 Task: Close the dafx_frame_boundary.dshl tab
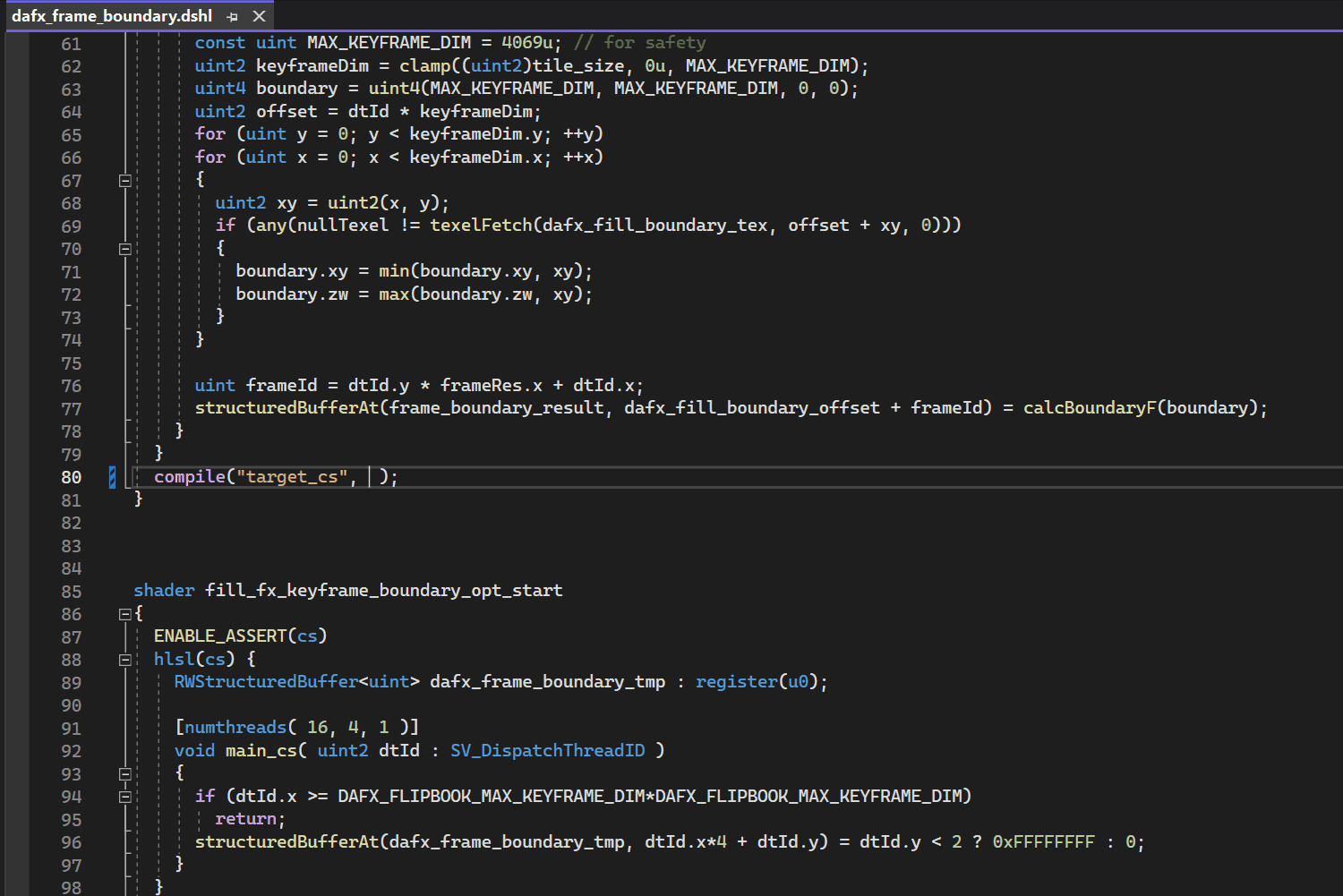coord(260,15)
